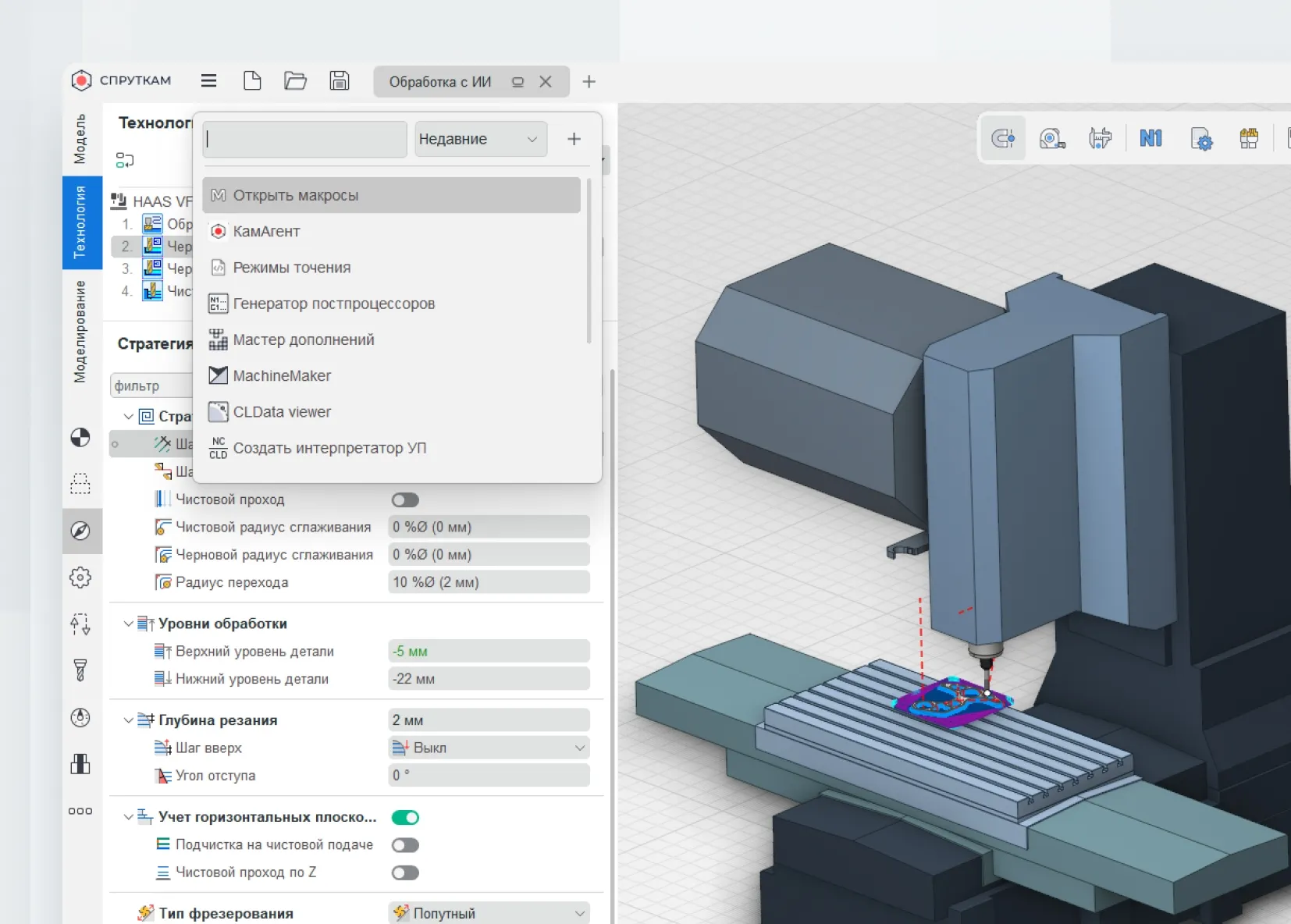This screenshot has height=924, width=1291.
Task: Collapse Учет горизонтальных плоскостей section
Action: (128, 817)
